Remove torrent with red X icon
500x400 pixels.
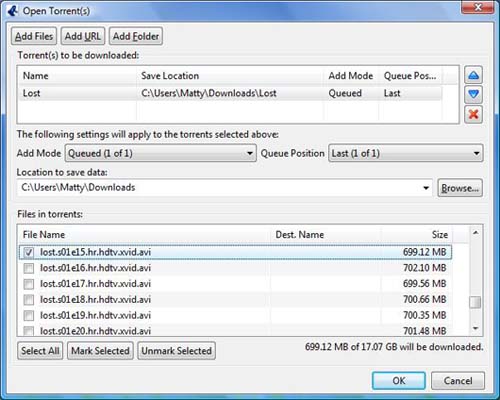[473, 114]
